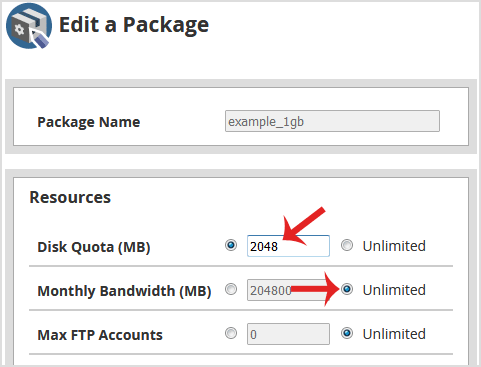The width and height of the screenshot is (481, 367).
Task: Click the Package Name field
Action: (332, 121)
